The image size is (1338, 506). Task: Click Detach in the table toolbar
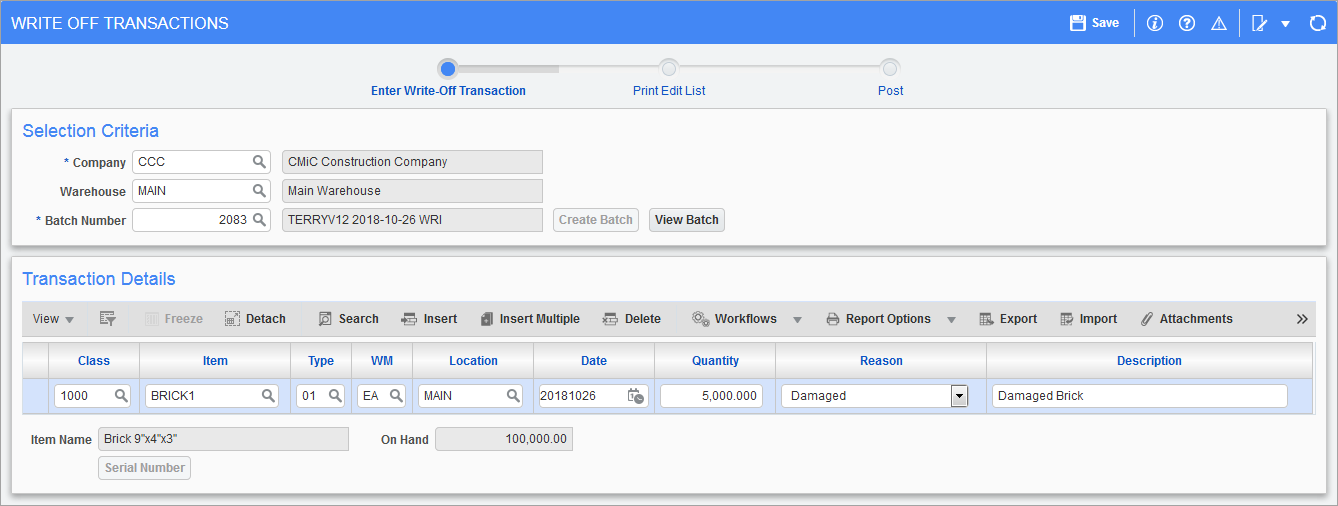[x=255, y=319]
